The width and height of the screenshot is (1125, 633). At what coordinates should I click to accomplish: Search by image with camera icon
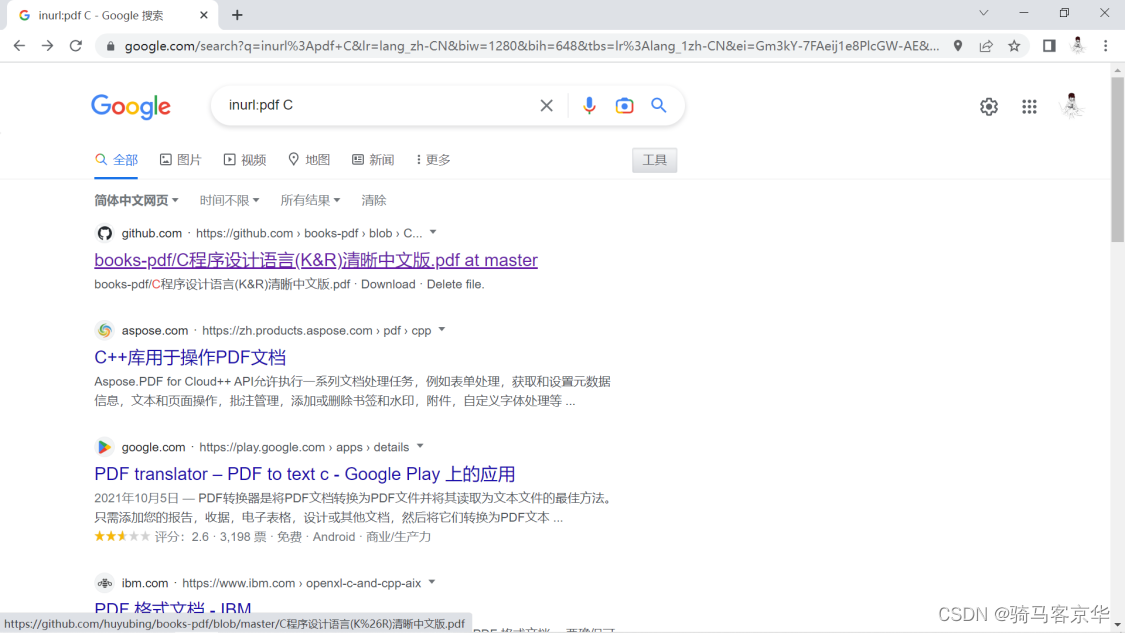[624, 106]
